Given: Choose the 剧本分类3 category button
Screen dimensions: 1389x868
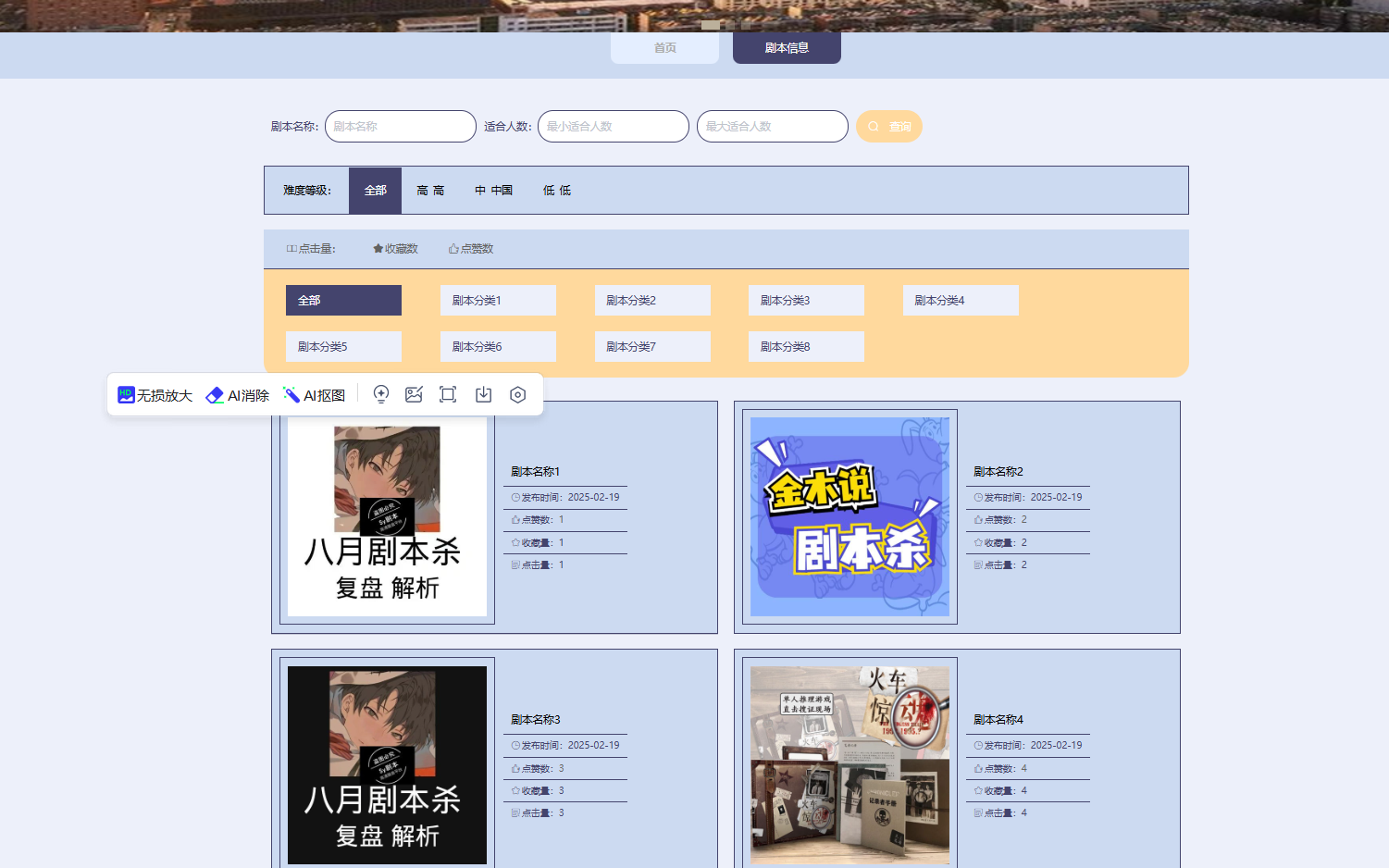Looking at the screenshot, I should pyautogui.click(x=806, y=301).
